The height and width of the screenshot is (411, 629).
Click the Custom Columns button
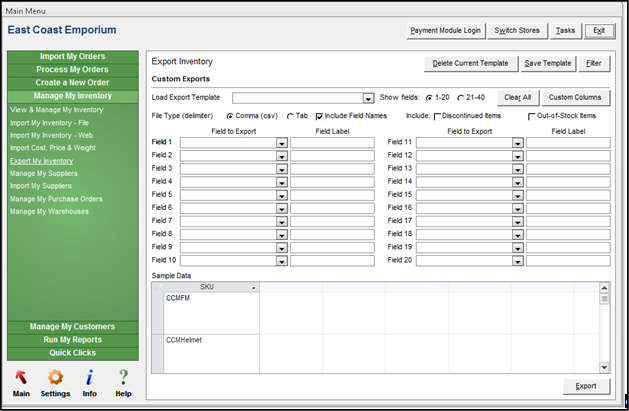click(x=575, y=98)
